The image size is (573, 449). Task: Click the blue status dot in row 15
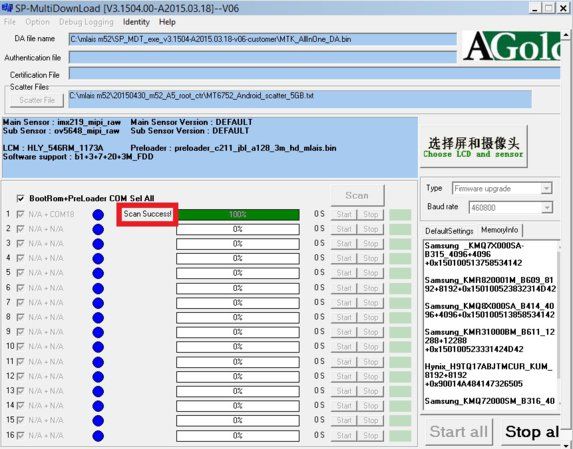(x=98, y=421)
